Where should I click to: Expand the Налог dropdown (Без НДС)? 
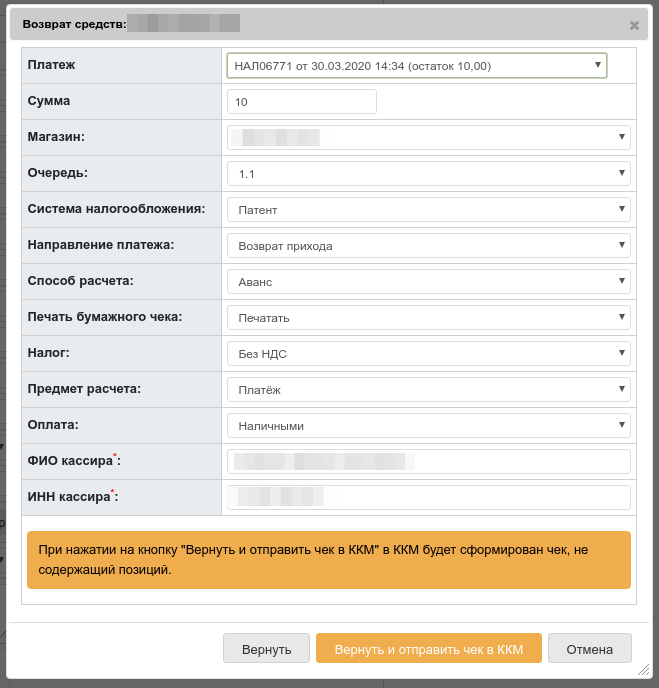coord(429,353)
